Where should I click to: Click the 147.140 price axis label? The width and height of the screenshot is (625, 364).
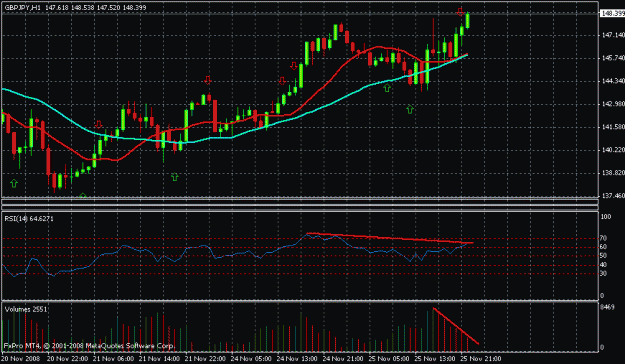pos(613,35)
